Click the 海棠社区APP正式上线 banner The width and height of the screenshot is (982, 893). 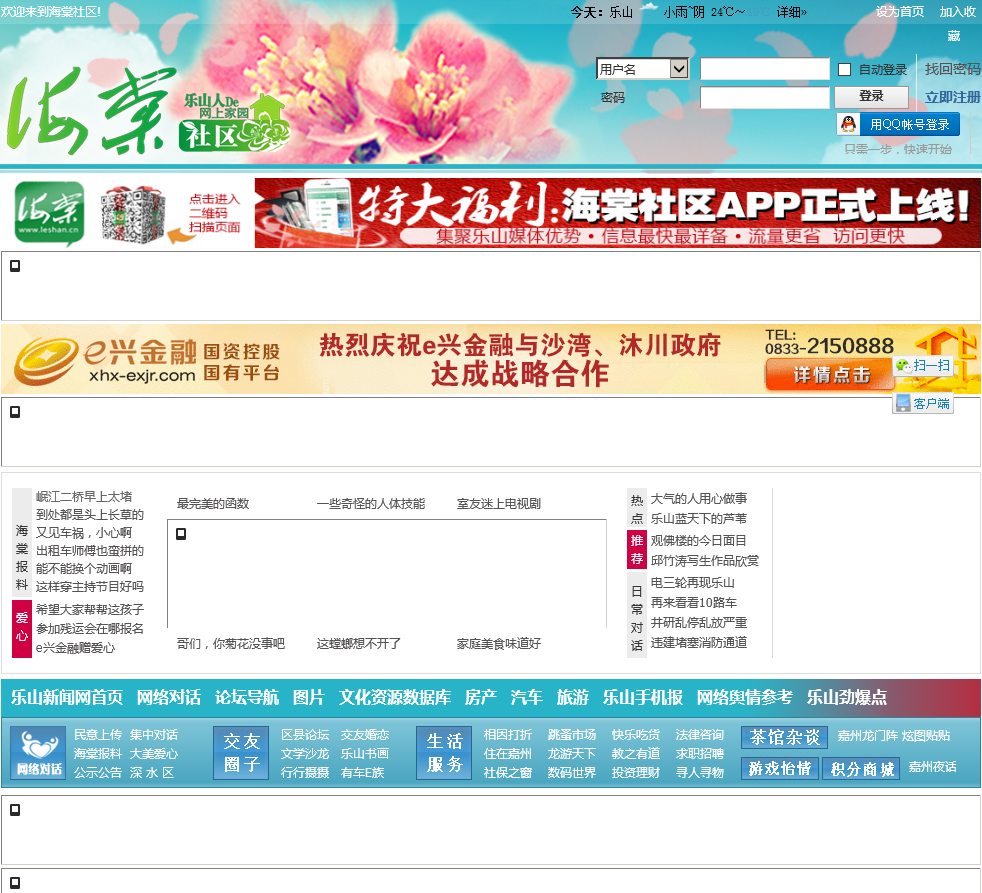click(618, 213)
